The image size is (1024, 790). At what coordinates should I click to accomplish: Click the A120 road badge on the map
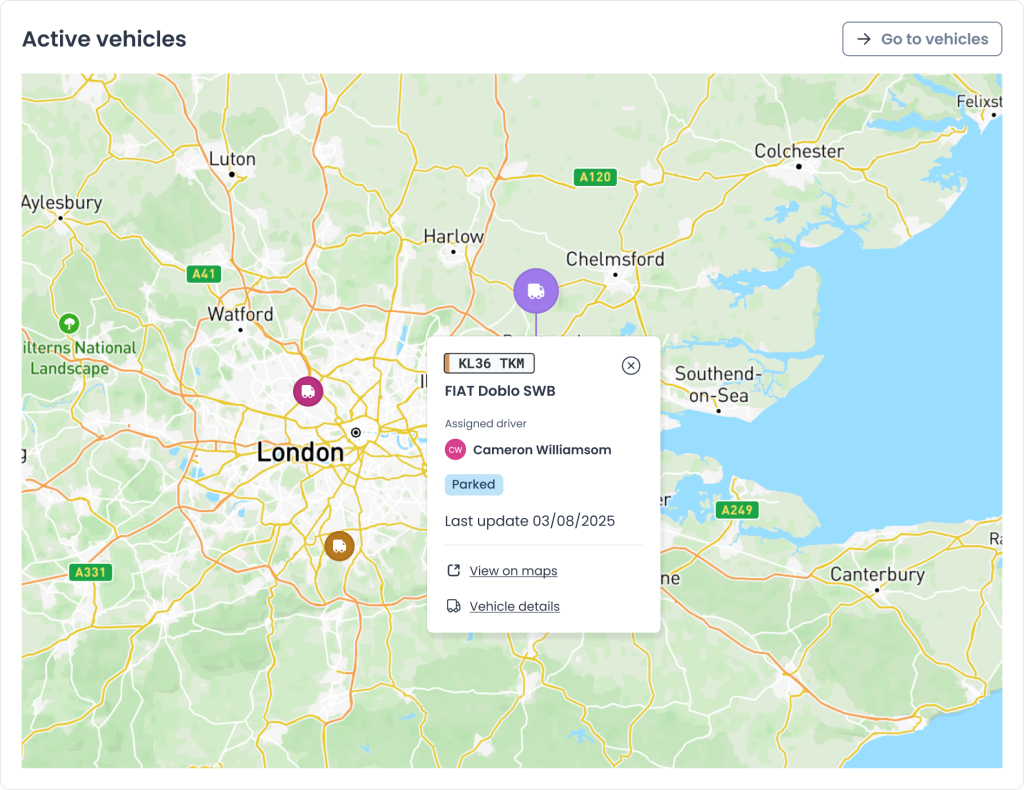(x=595, y=177)
